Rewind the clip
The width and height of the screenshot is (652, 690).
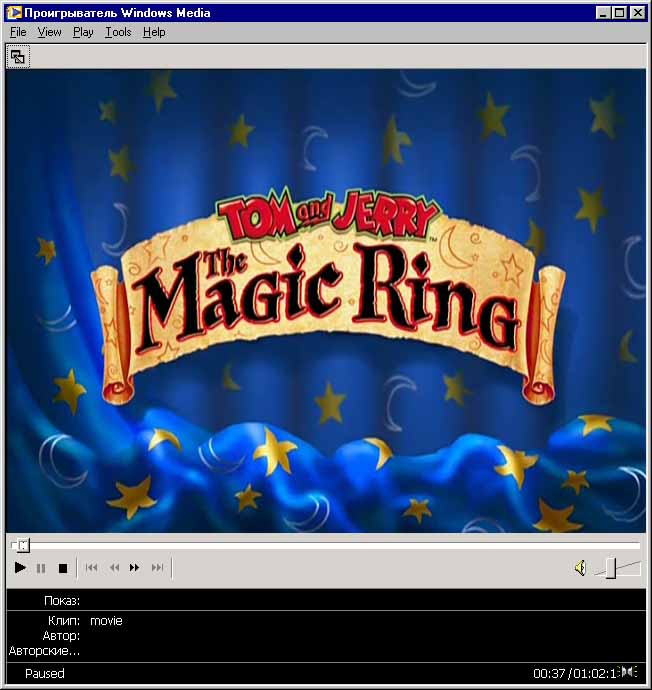pos(114,568)
